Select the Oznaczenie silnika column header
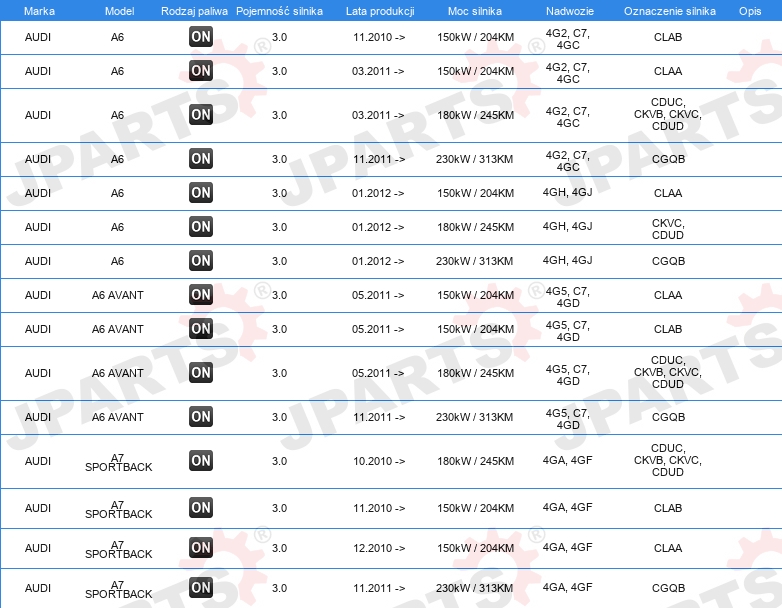Screen dimensions: 782x608 pyautogui.click(x=670, y=11)
